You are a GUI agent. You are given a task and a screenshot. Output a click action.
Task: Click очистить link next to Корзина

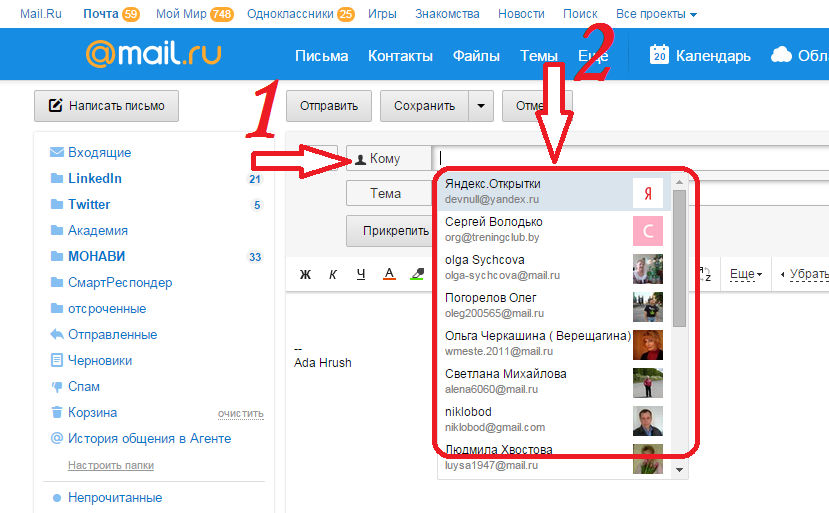point(241,414)
